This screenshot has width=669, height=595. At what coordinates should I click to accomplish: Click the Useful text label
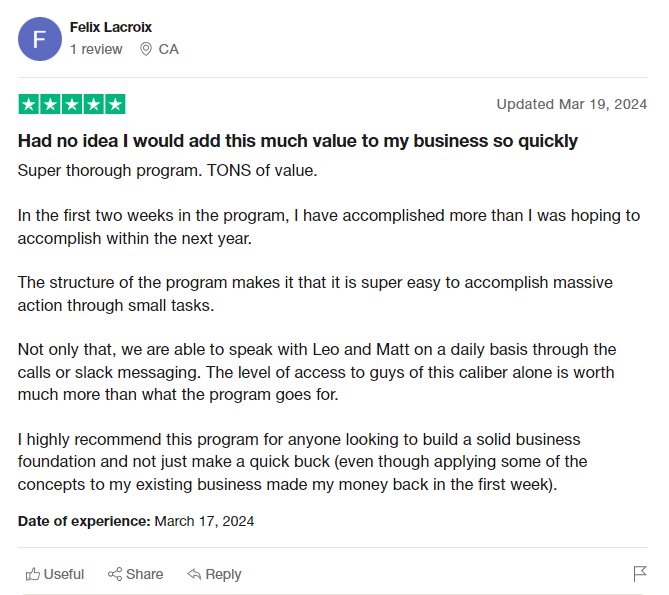[64, 574]
